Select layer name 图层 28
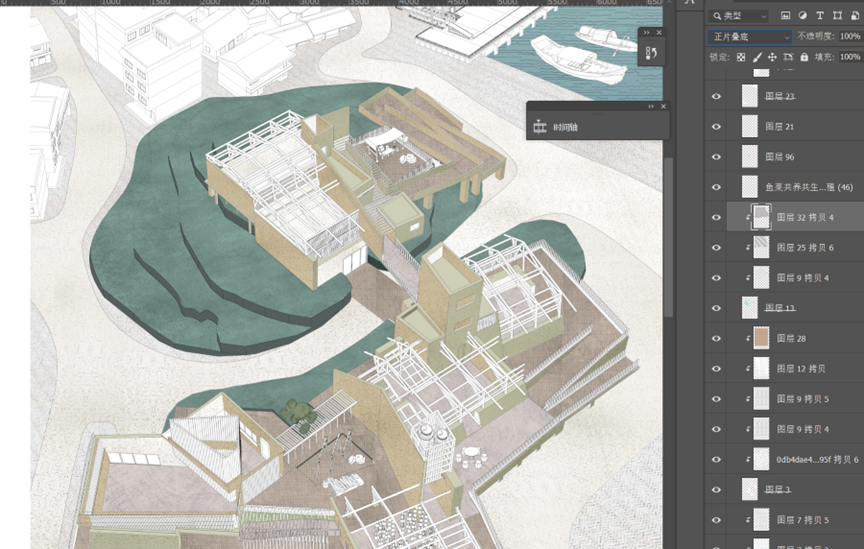Viewport: 864px width, 549px height. pos(791,338)
